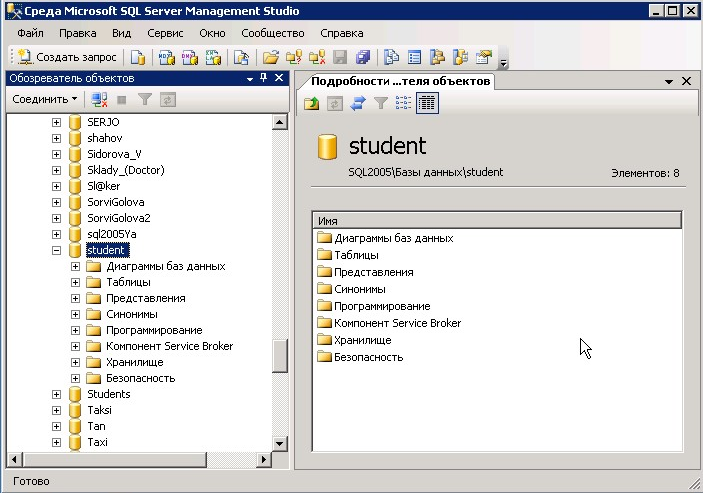The image size is (703, 493).
Task: Expand the SERJO database node
Action: tap(56, 122)
